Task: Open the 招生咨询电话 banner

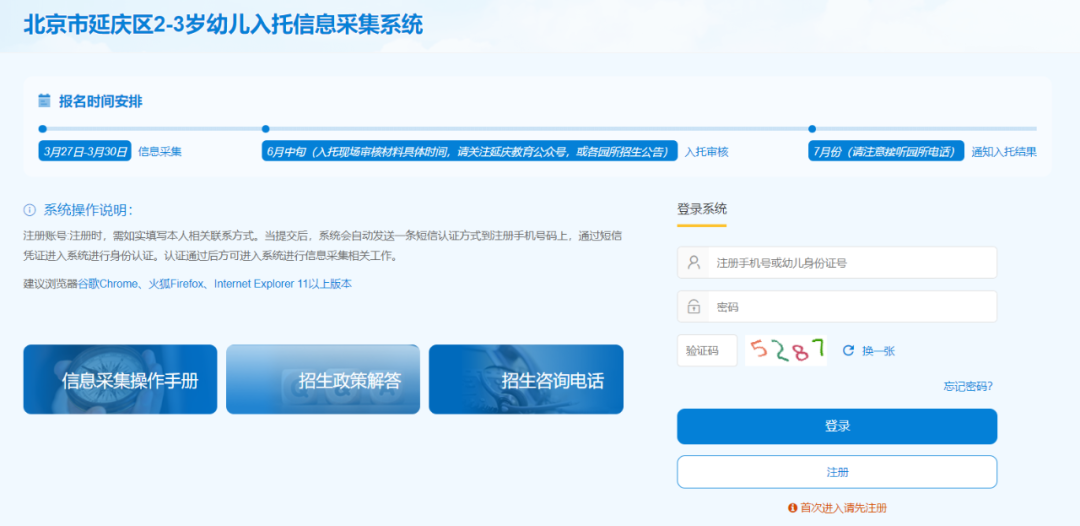Action: coord(526,380)
